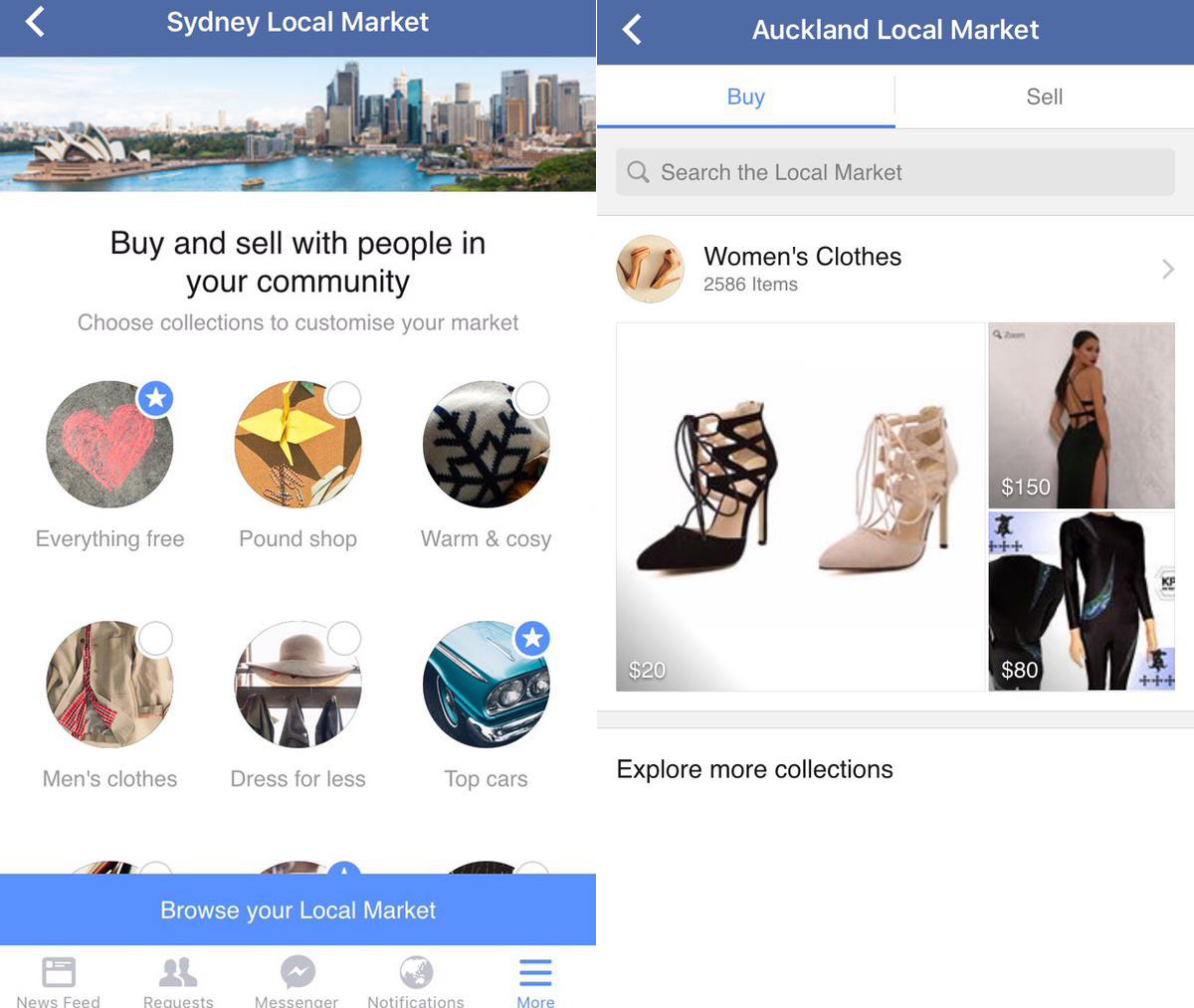Image resolution: width=1194 pixels, height=1008 pixels.
Task: Open the News Feed icon
Action: 59,971
